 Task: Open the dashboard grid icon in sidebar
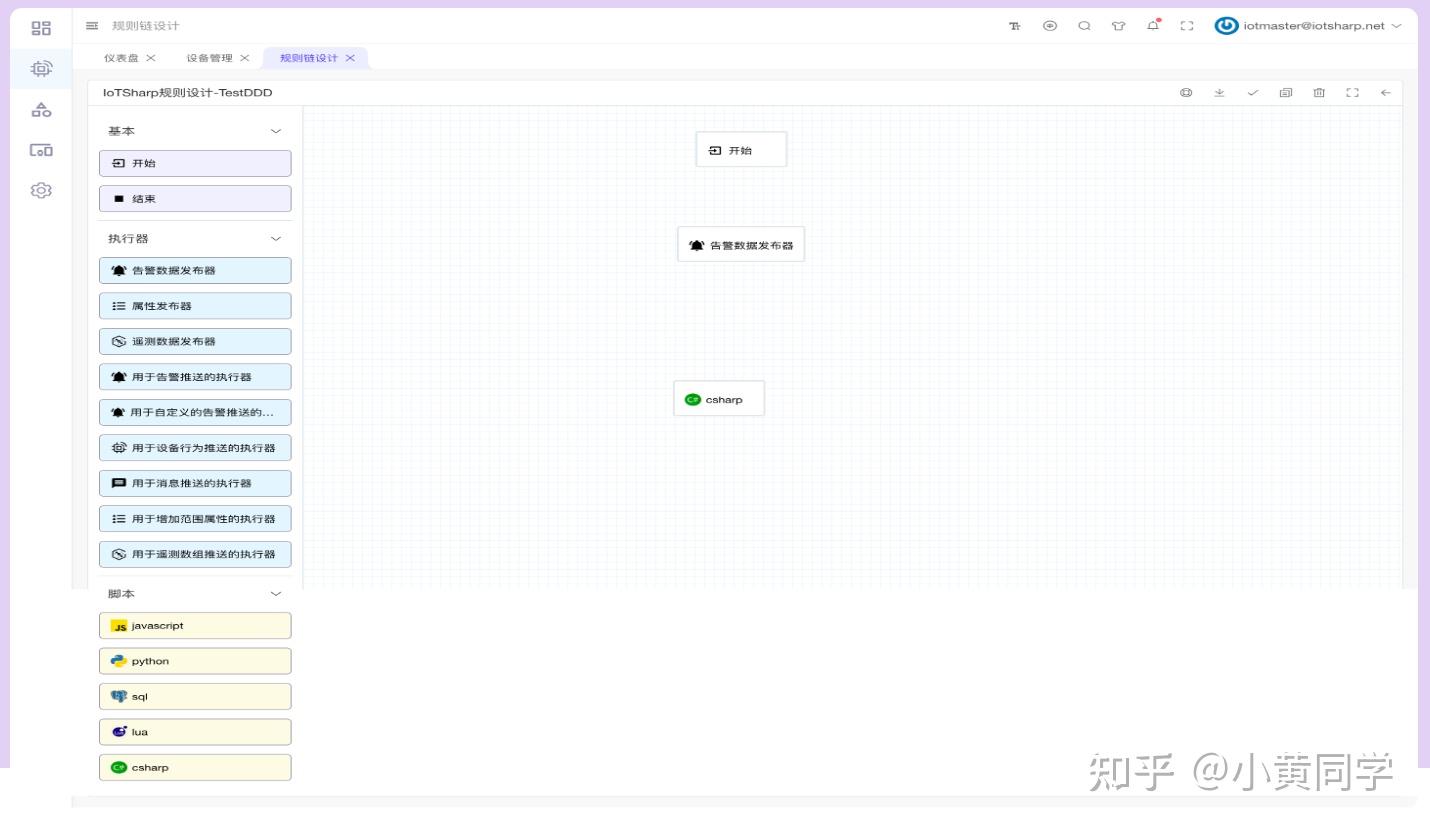[41, 29]
